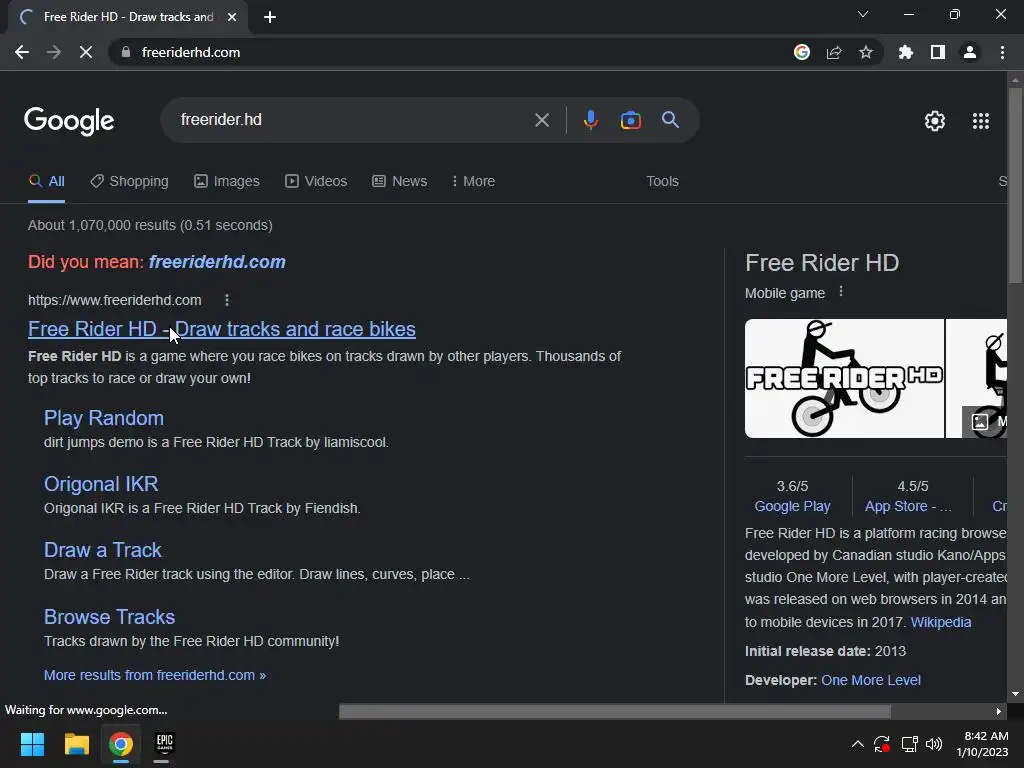Image resolution: width=1024 pixels, height=768 pixels.
Task: Open the Google Play rating link
Action: [x=792, y=506]
